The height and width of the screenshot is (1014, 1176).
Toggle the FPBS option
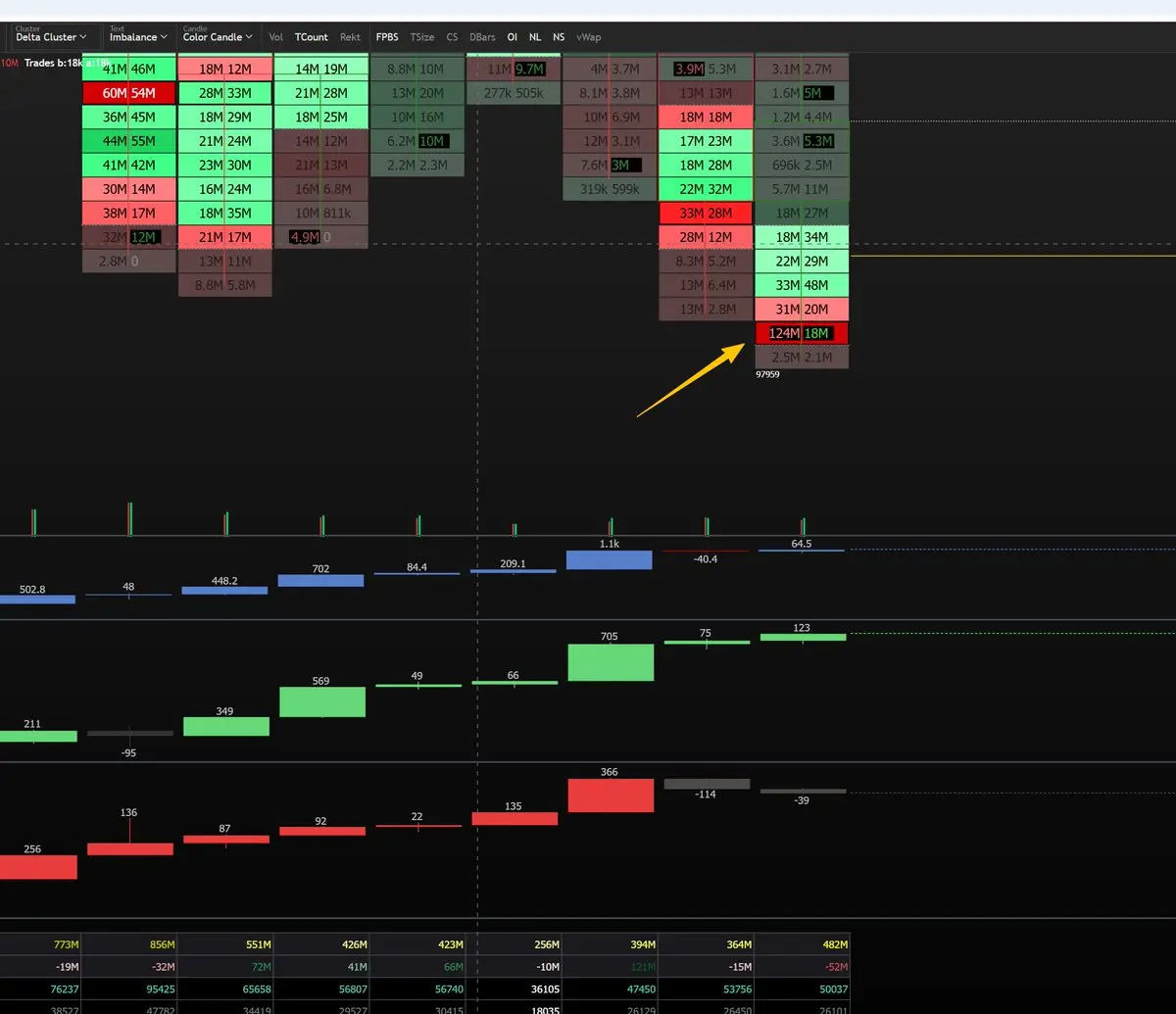(x=387, y=37)
